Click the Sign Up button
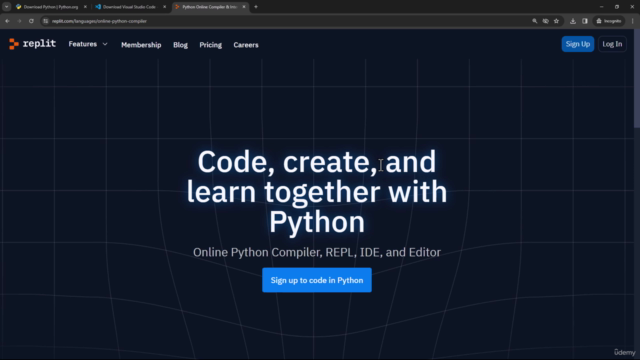Viewport: 640px width, 360px height. (x=578, y=44)
